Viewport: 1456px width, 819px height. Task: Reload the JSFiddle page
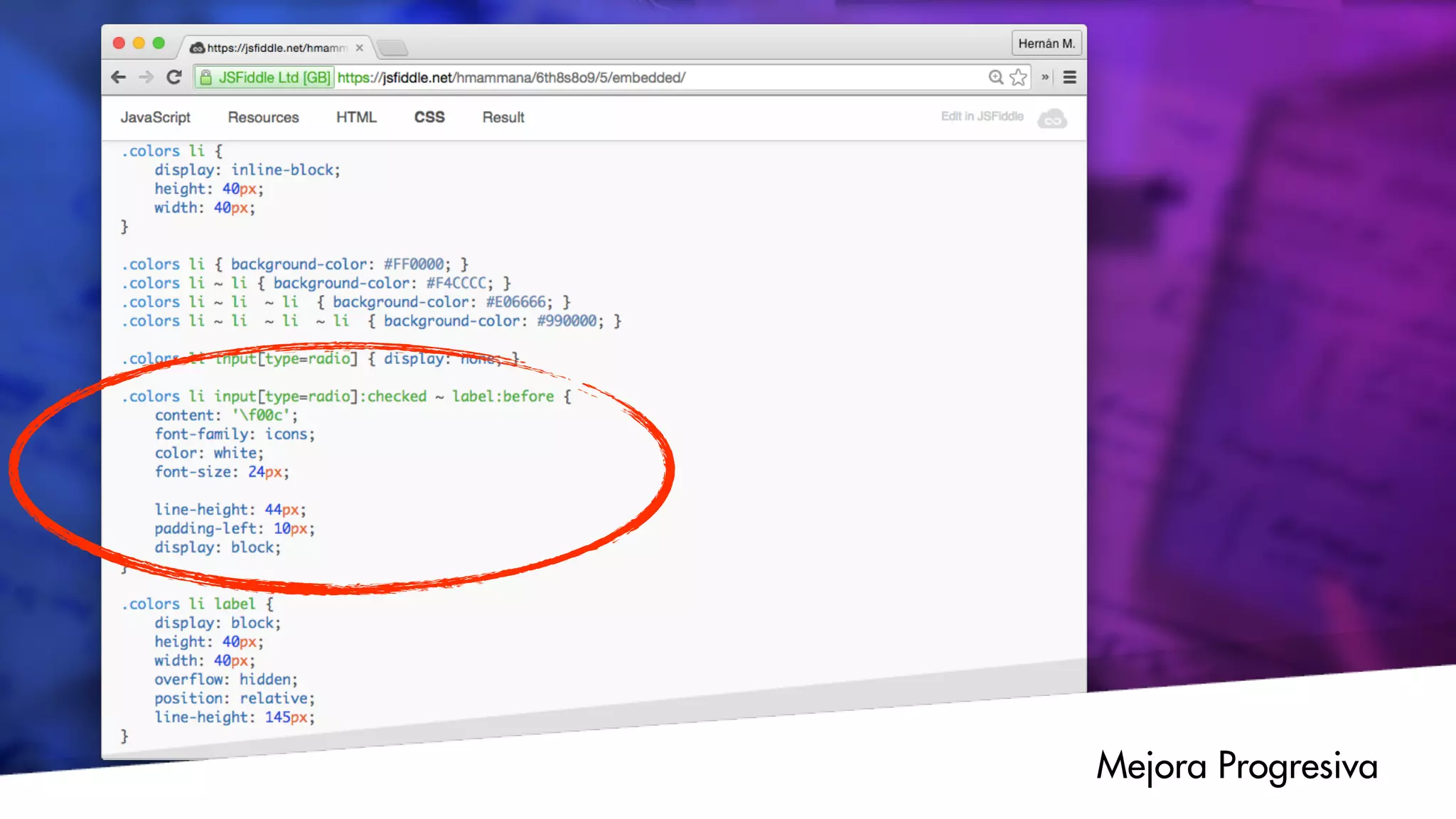[x=174, y=77]
